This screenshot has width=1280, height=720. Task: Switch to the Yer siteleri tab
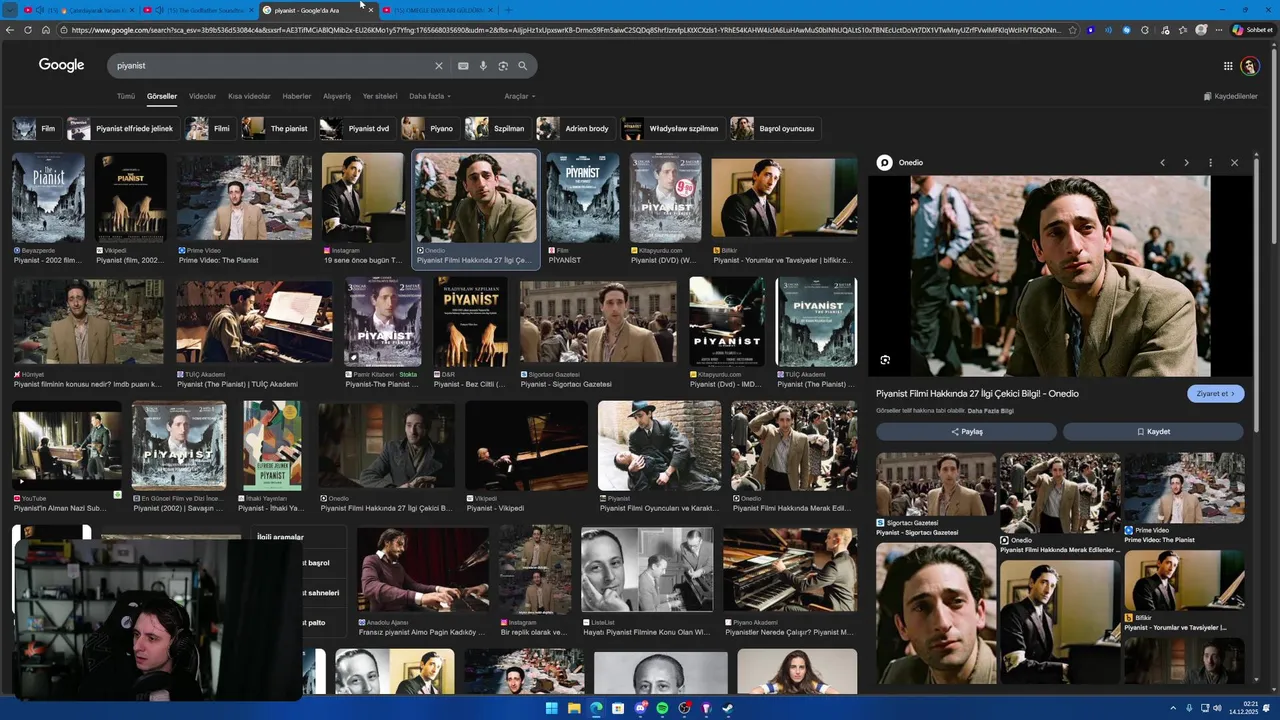[x=380, y=97]
